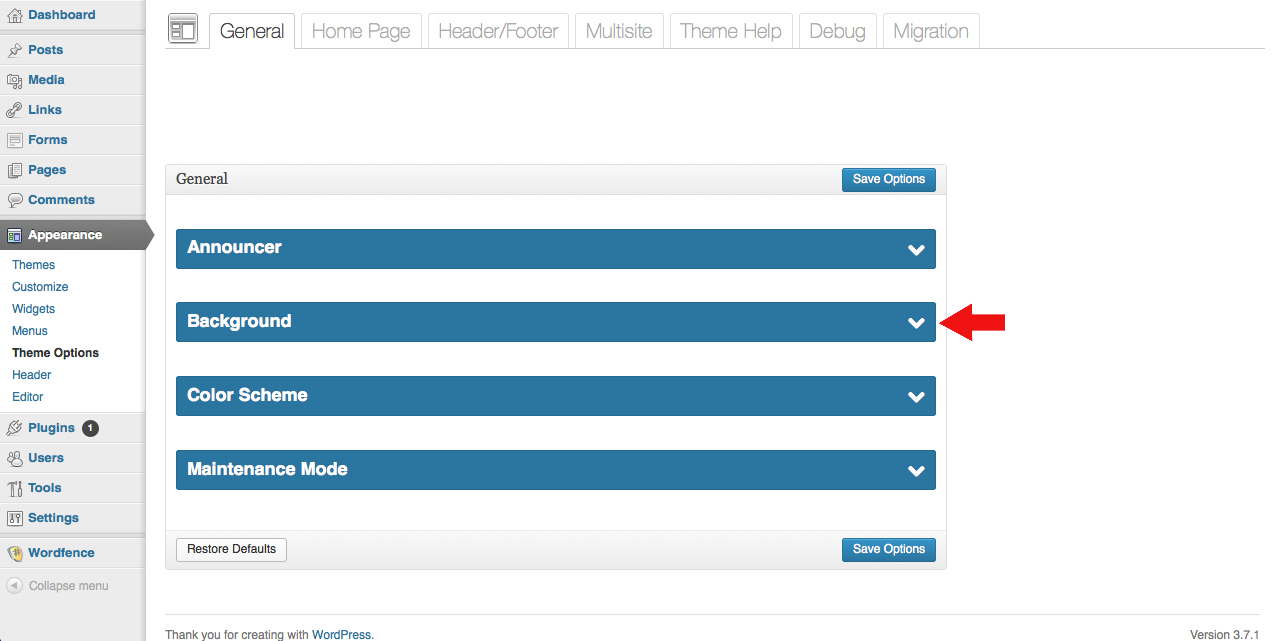The height and width of the screenshot is (641, 1277).
Task: Click the Media icon in sidebar
Action: (14, 80)
